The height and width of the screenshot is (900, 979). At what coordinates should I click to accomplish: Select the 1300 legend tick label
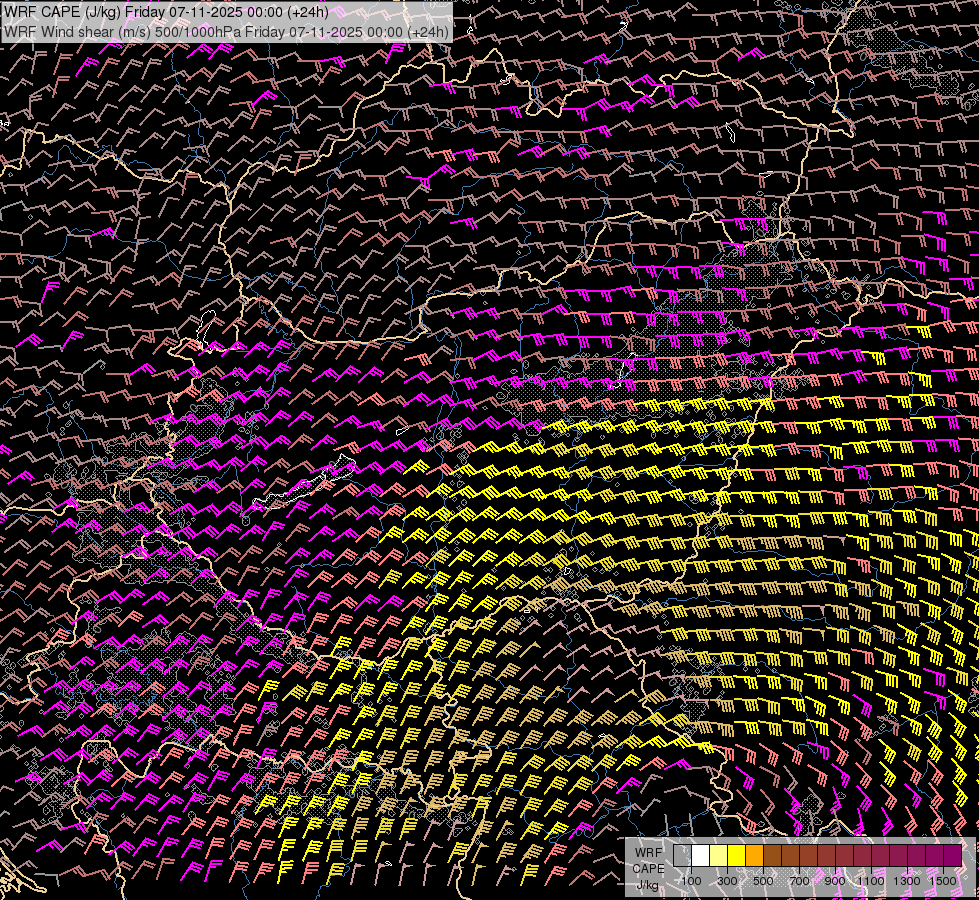tap(907, 881)
